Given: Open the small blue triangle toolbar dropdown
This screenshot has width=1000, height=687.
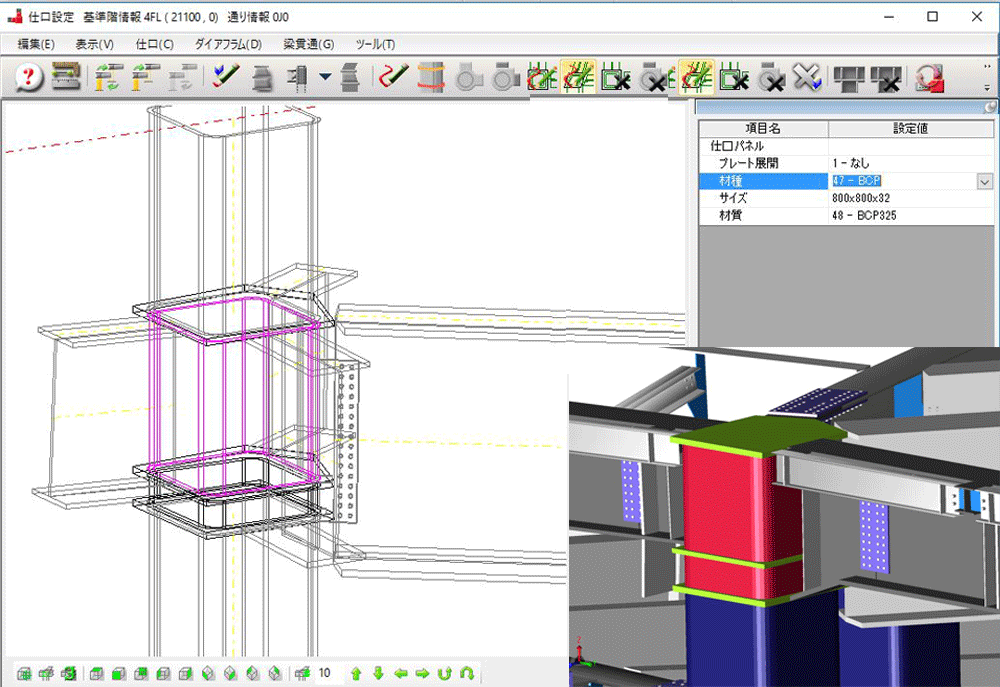Looking at the screenshot, I should click(x=325, y=77).
